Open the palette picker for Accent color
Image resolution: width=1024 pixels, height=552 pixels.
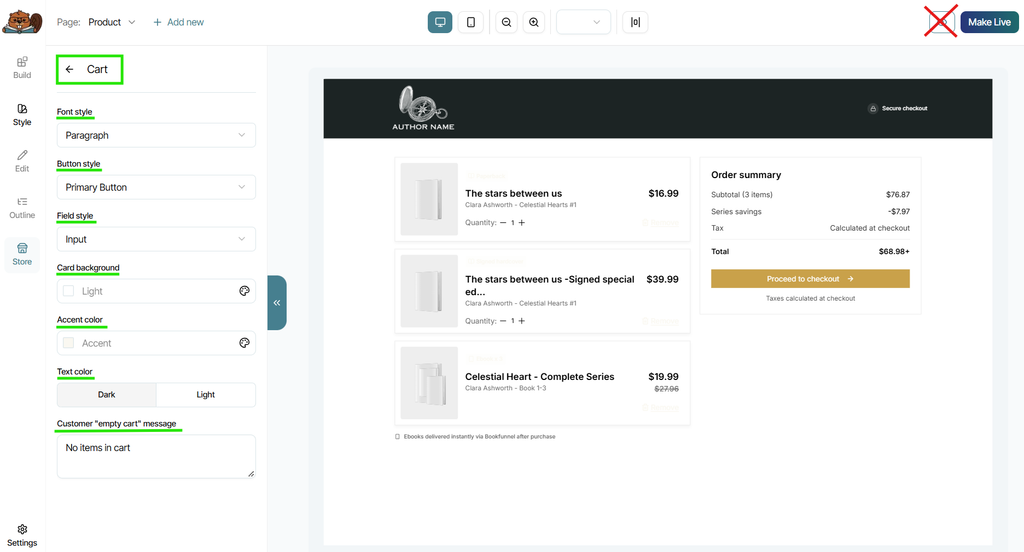point(244,343)
